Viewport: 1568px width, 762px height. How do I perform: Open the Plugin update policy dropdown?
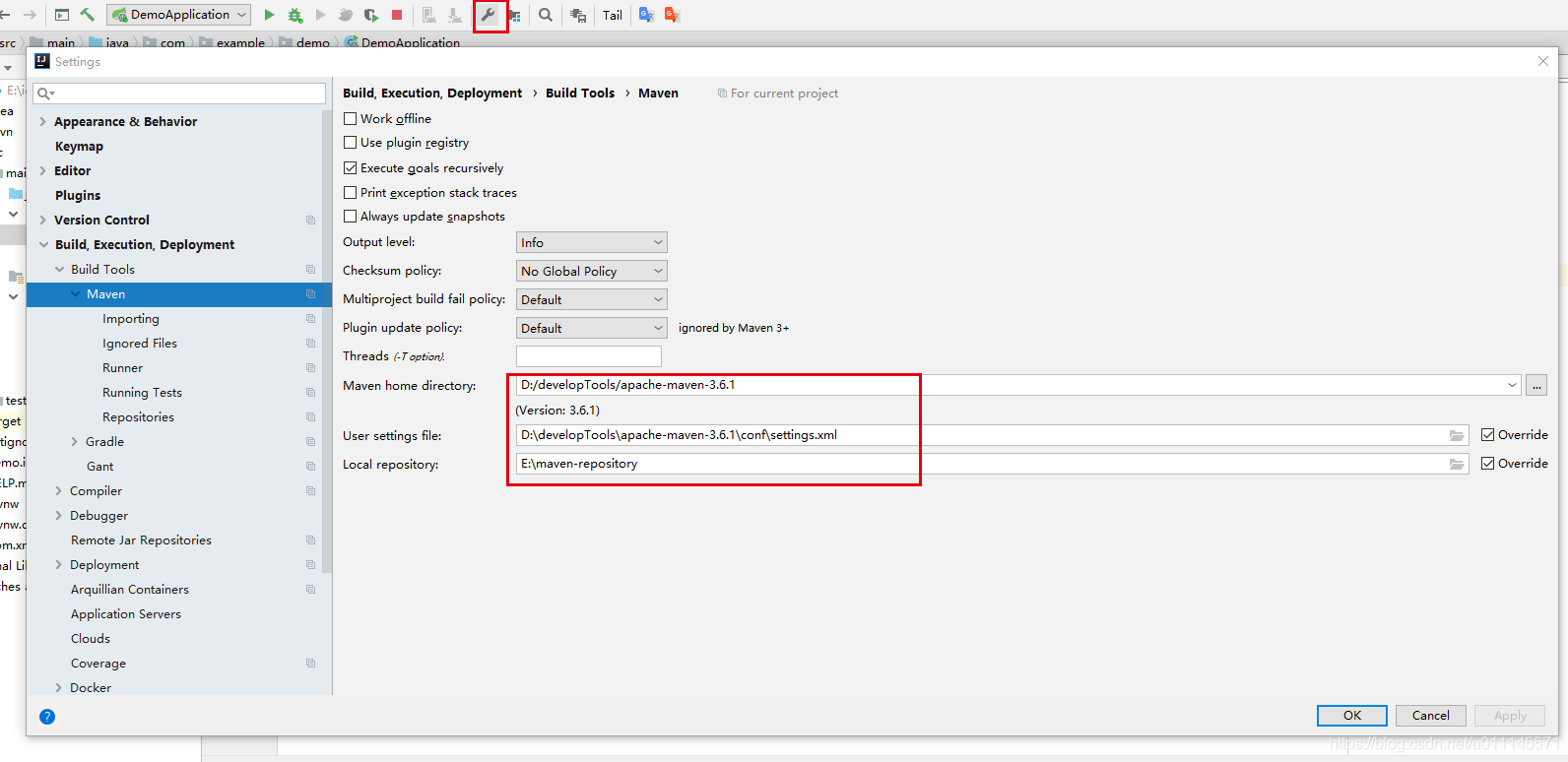(592, 328)
